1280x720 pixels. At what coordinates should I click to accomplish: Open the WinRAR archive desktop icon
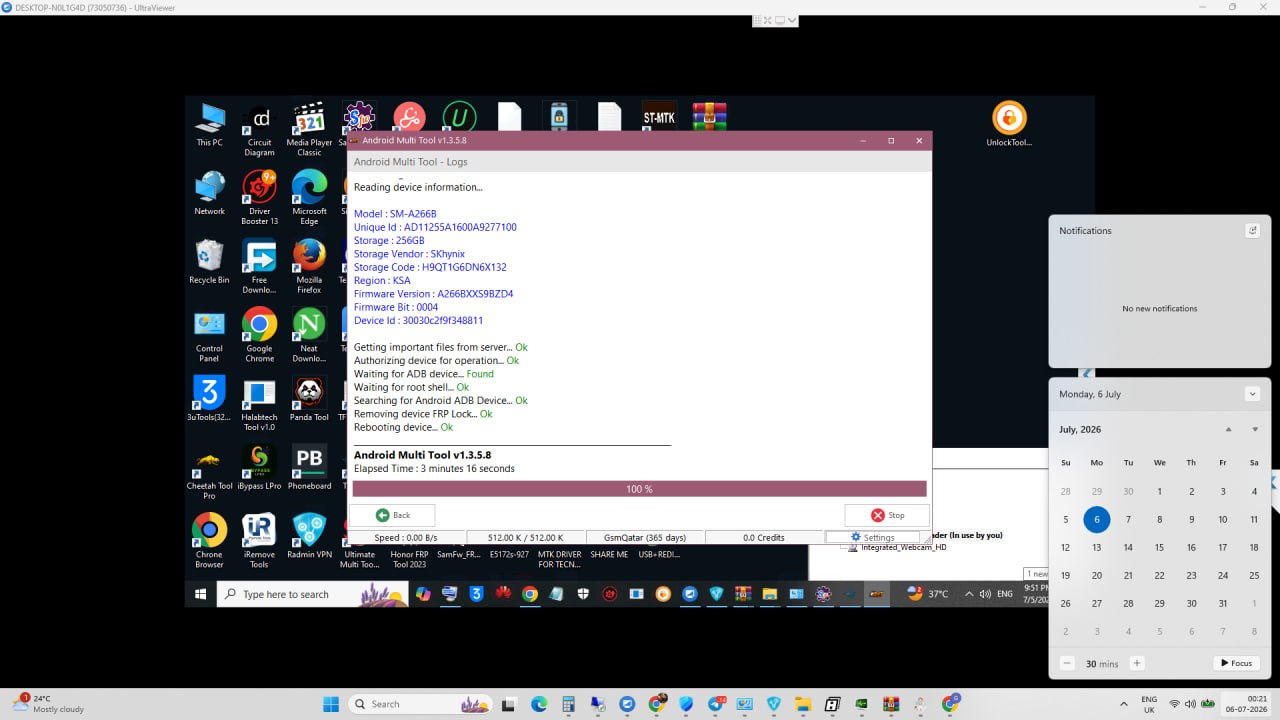click(x=709, y=115)
